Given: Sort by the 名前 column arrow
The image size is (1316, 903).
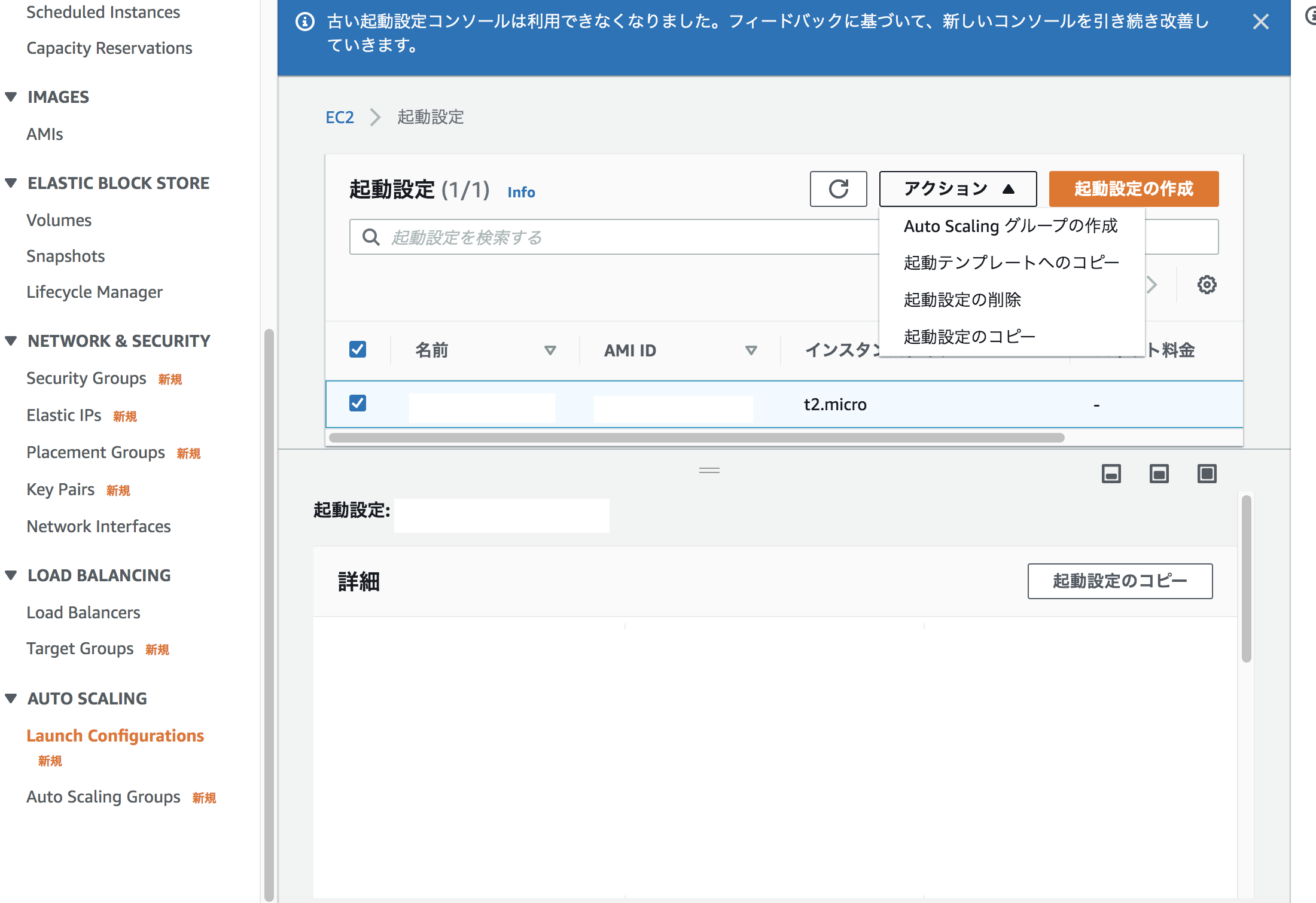Looking at the screenshot, I should coord(550,350).
